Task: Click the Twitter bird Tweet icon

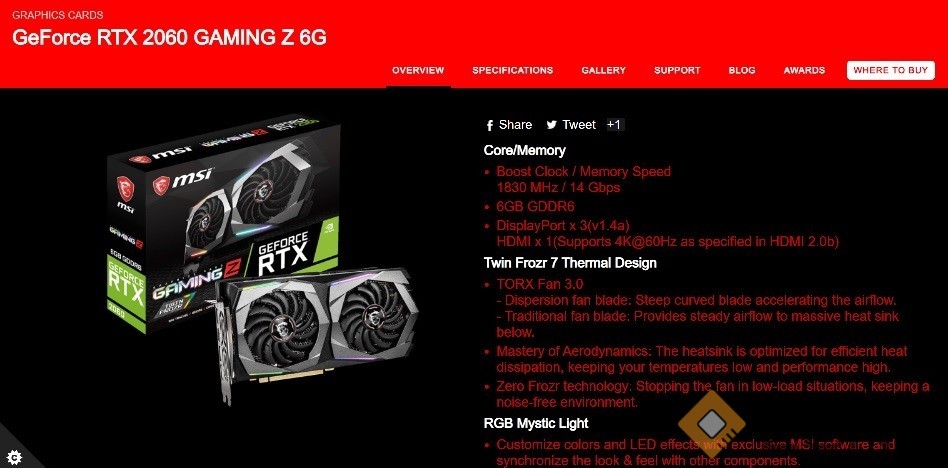Action: tap(551, 125)
